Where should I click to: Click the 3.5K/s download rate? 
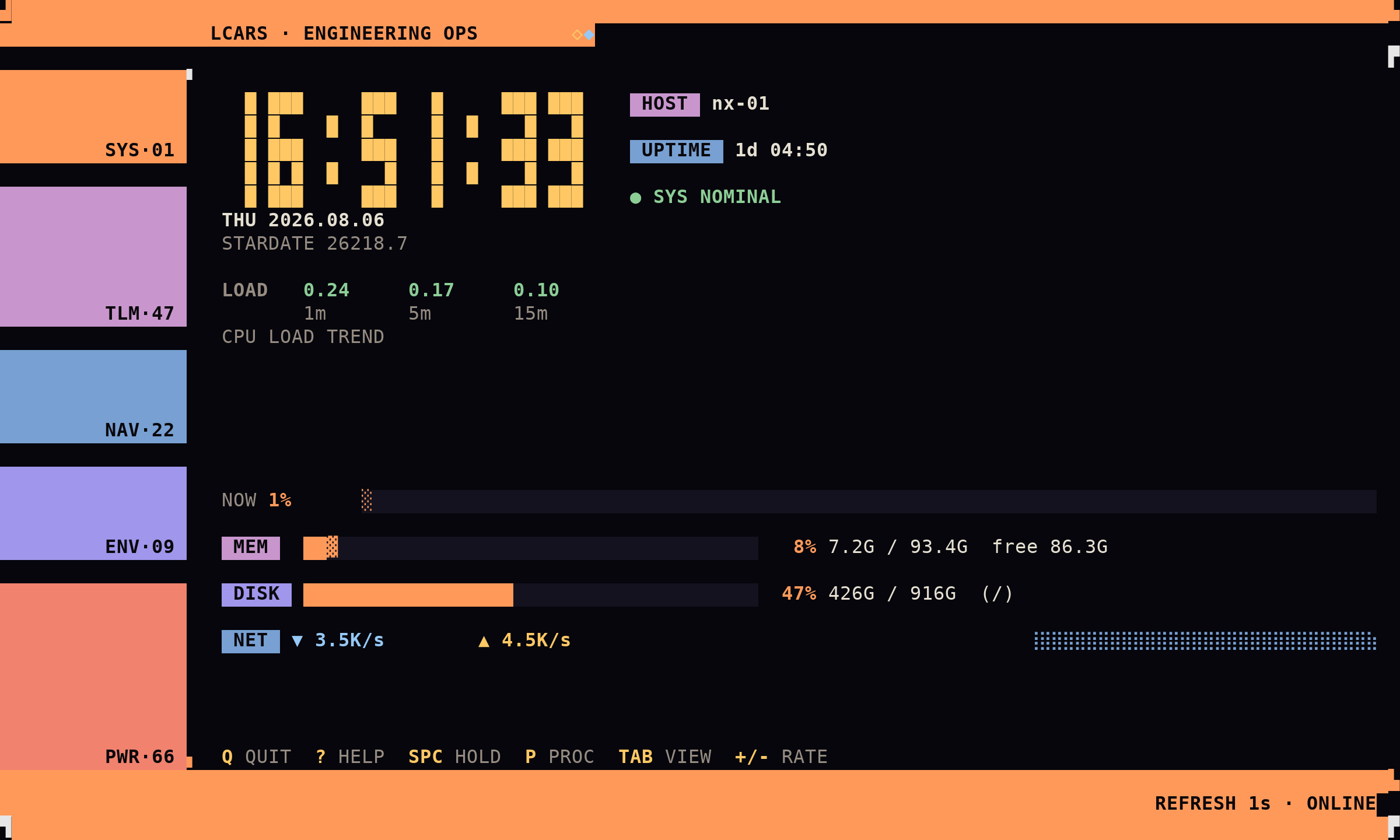coord(350,640)
